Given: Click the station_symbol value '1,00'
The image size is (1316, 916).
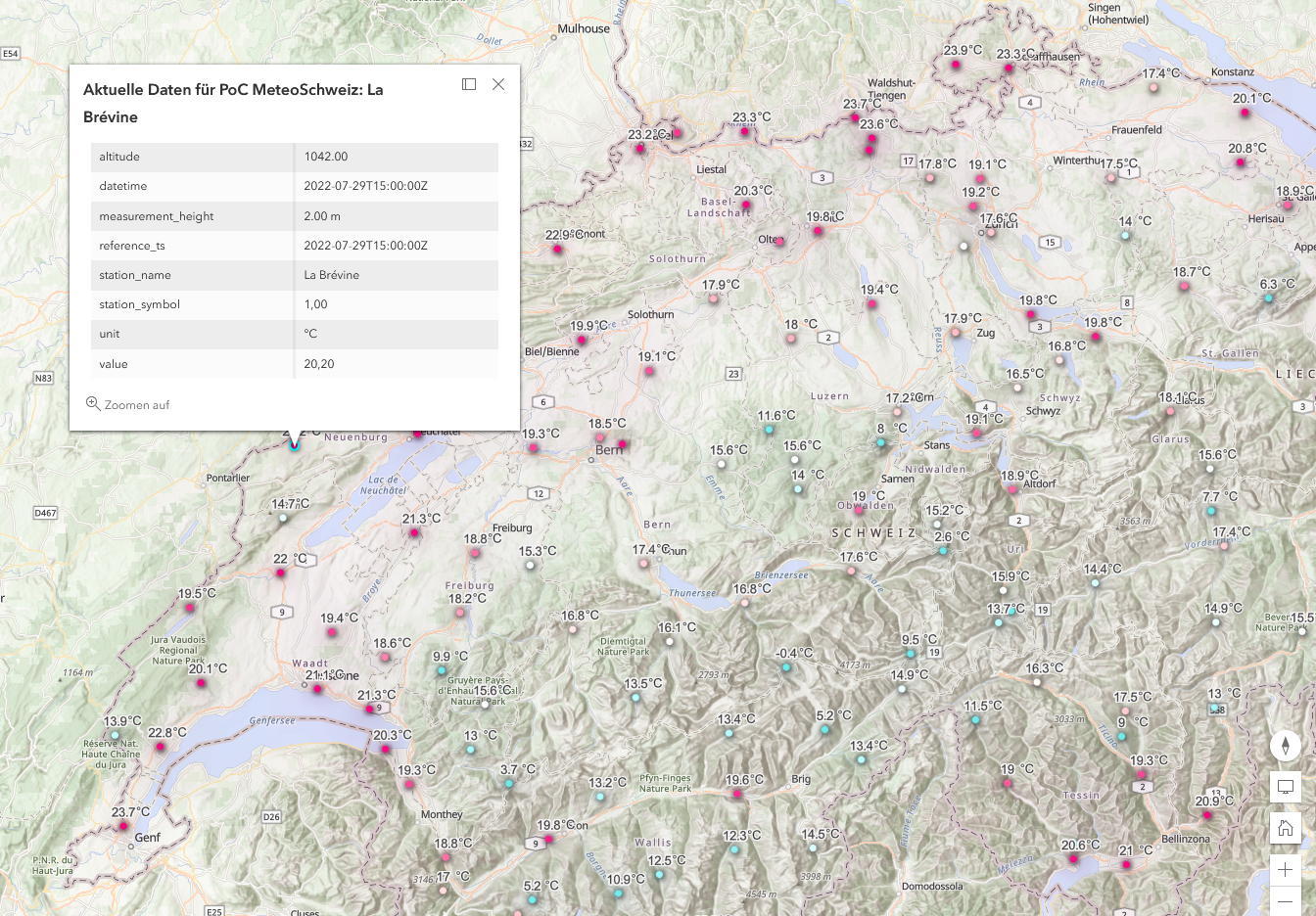Looking at the screenshot, I should pos(315,304).
